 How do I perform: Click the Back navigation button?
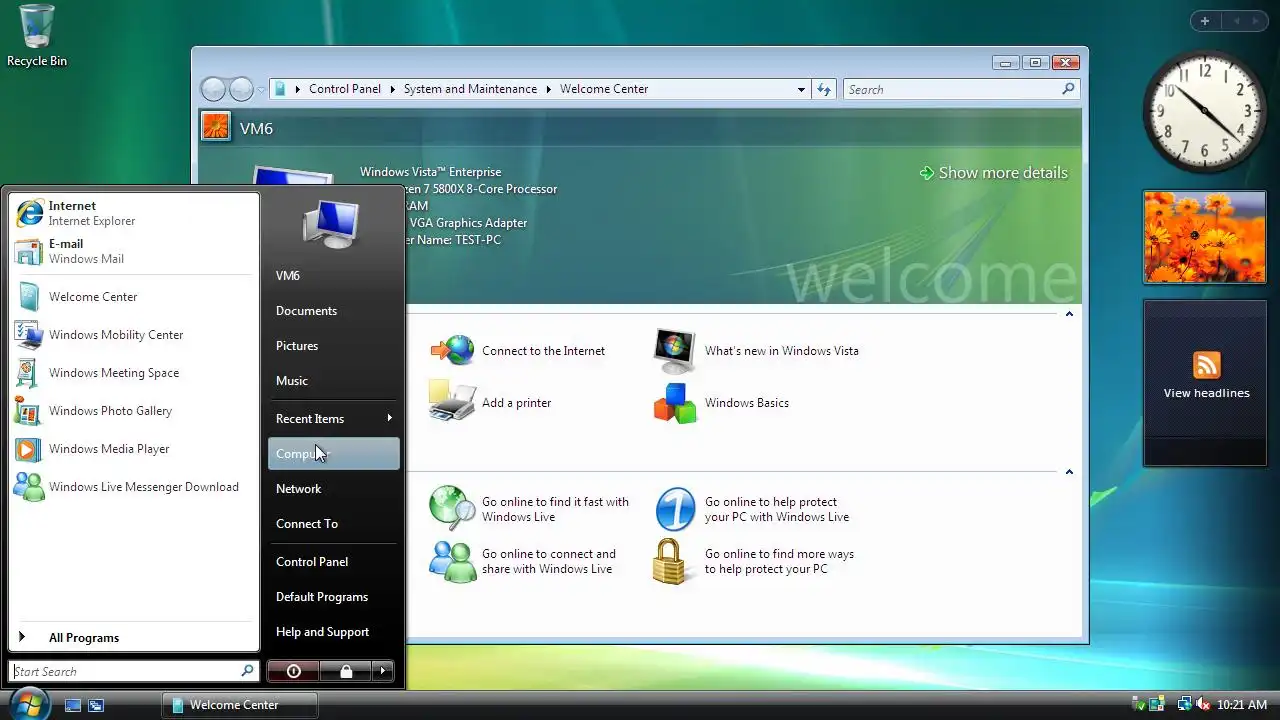pyautogui.click(x=213, y=89)
